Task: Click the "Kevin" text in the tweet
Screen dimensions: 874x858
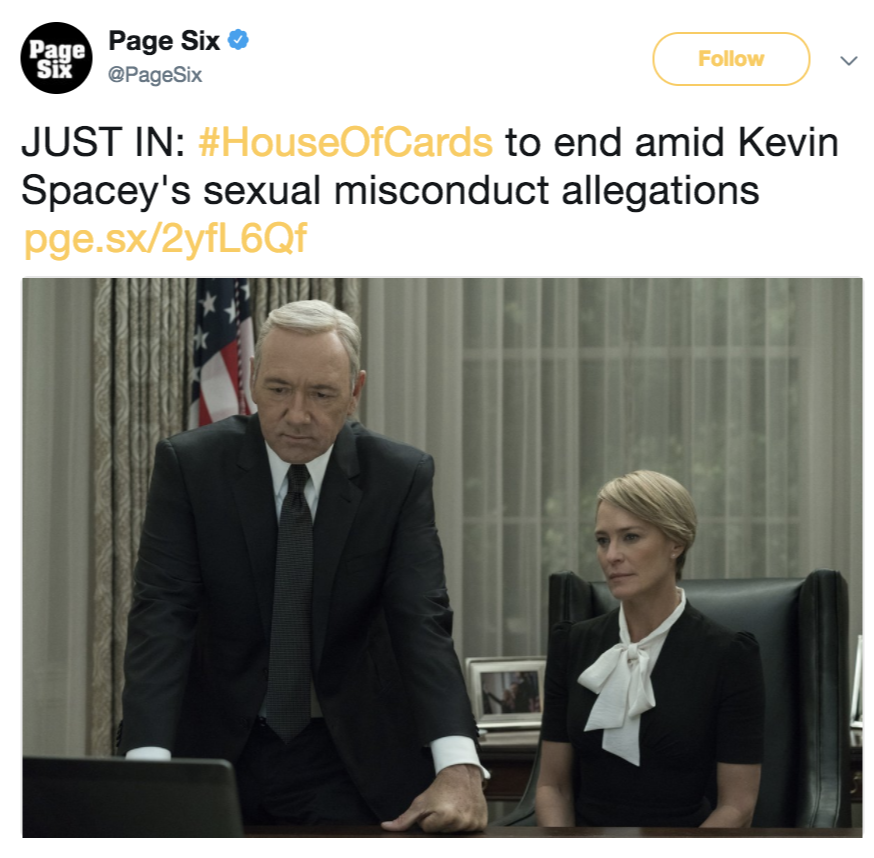Action: pyautogui.click(x=788, y=143)
